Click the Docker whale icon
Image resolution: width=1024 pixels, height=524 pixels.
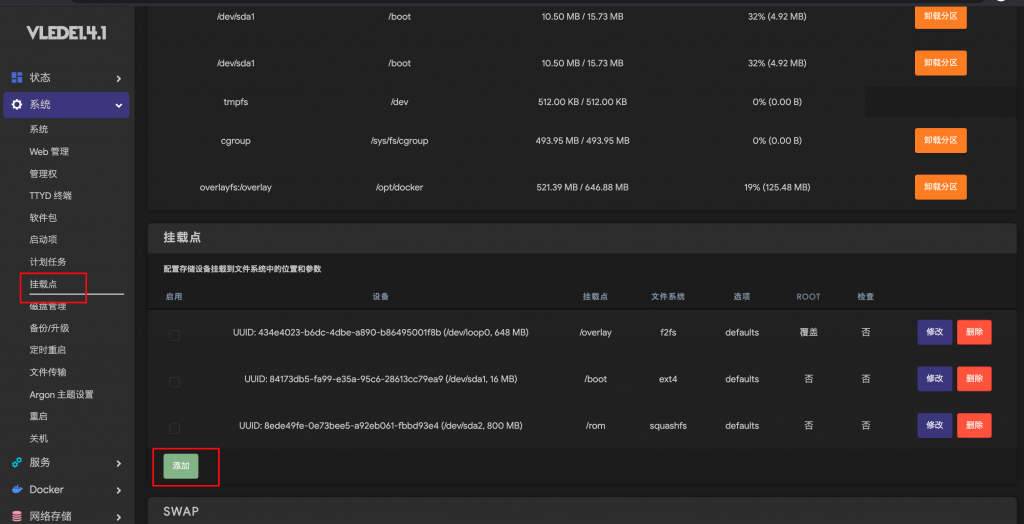tap(17, 490)
